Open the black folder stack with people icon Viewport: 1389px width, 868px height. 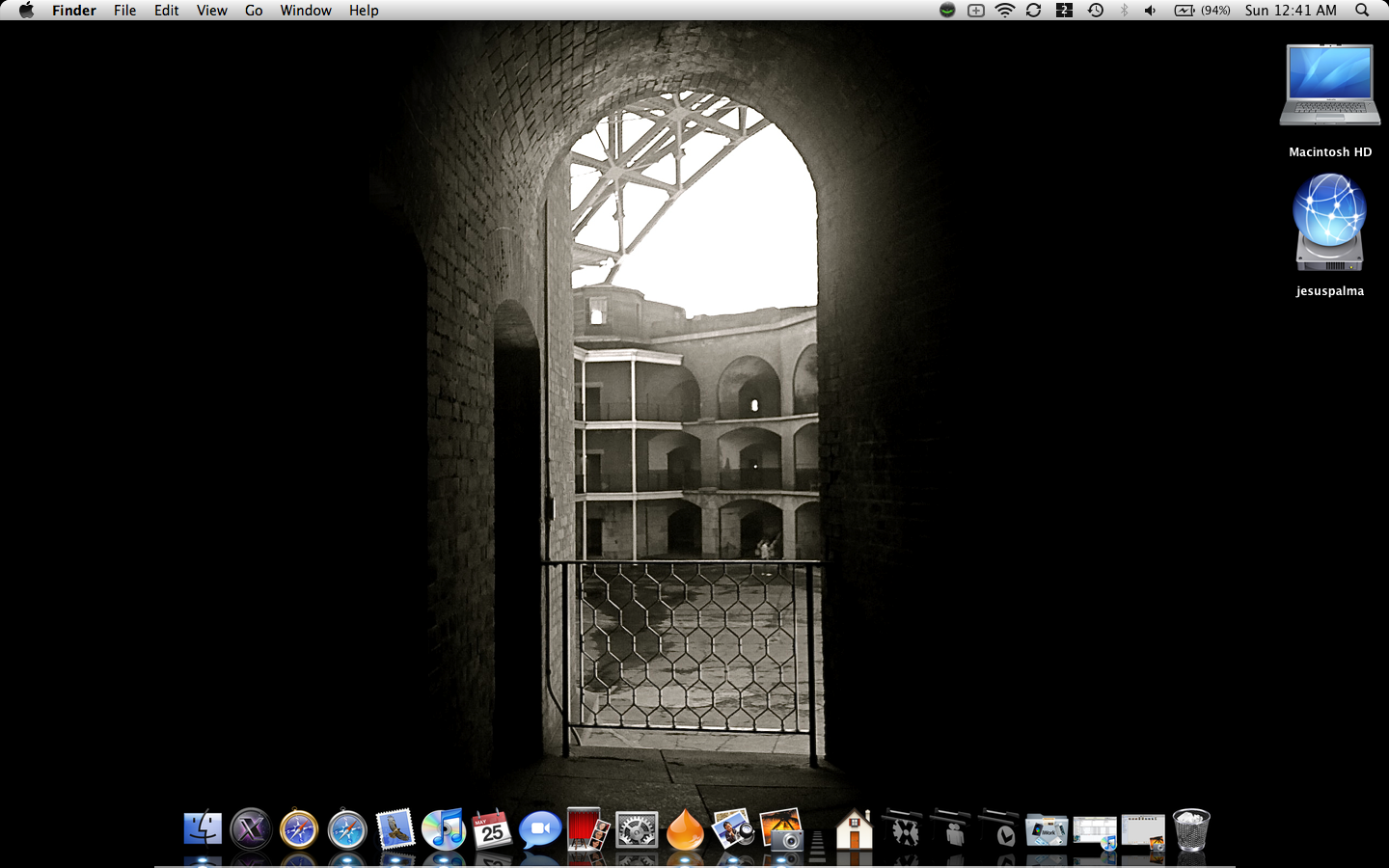coord(951,829)
